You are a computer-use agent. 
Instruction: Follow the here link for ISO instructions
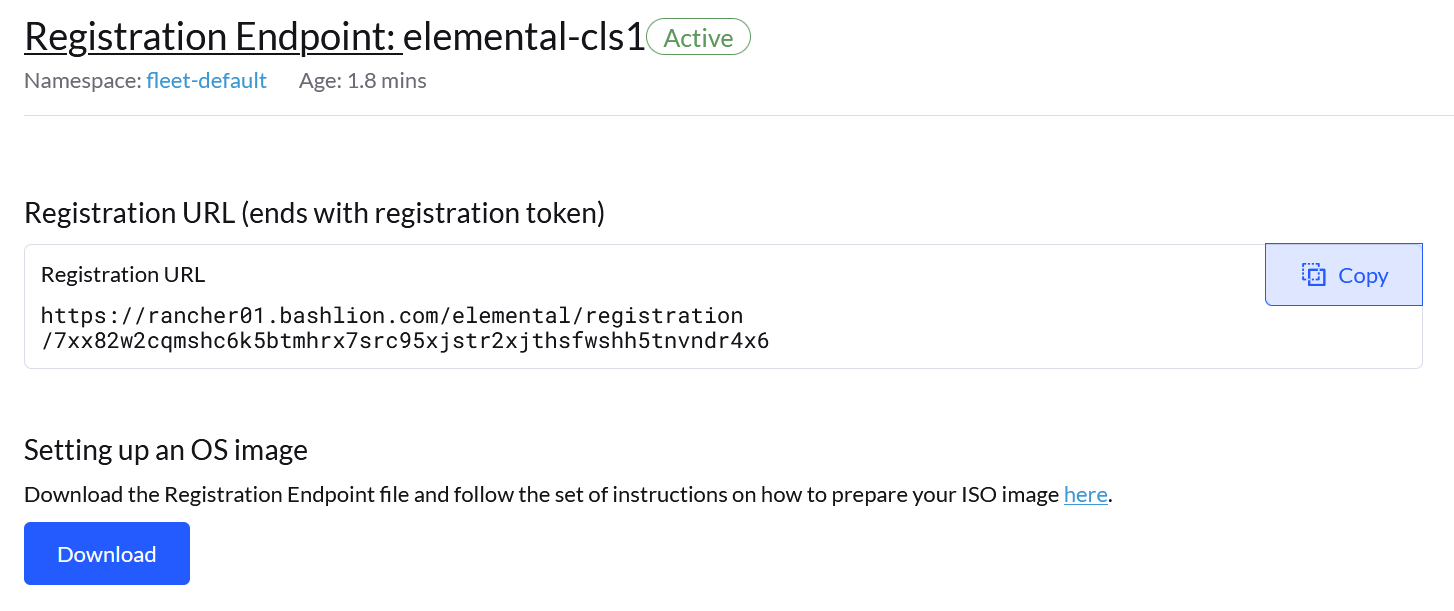pos(1085,494)
